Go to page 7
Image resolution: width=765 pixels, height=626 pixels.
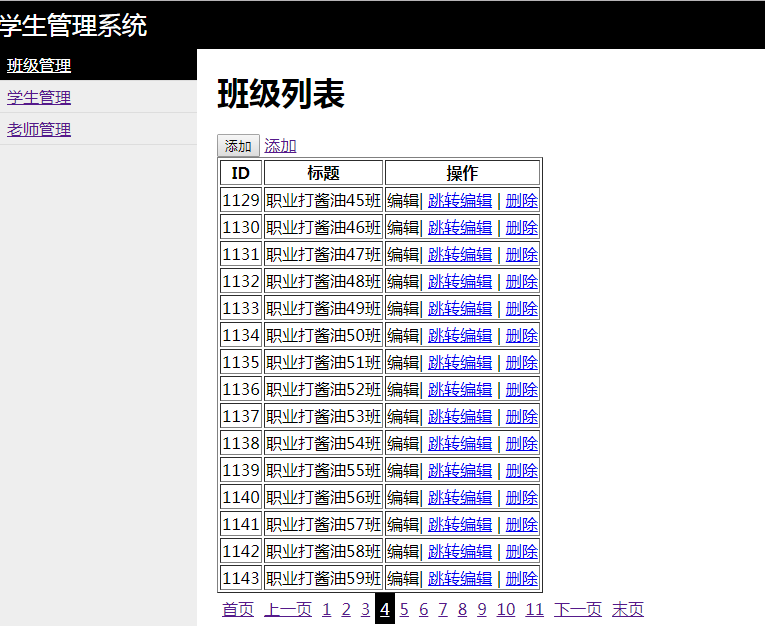(443, 609)
